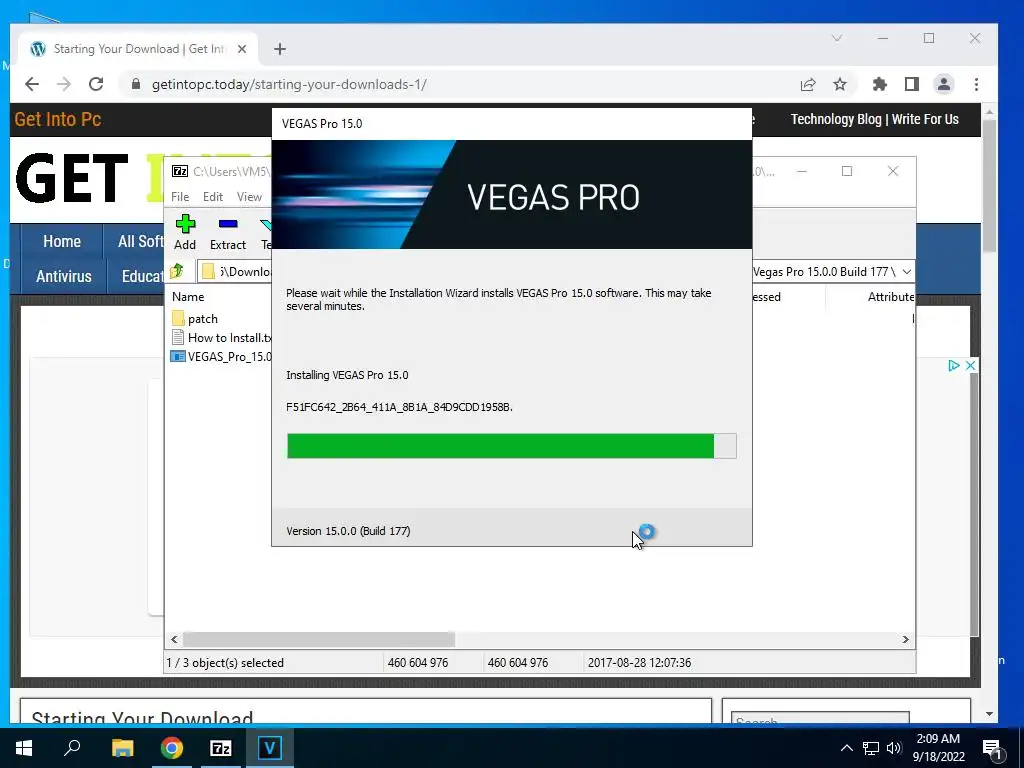This screenshot has width=1024, height=768.
Task: Maximize the 7-Zip window
Action: point(847,171)
